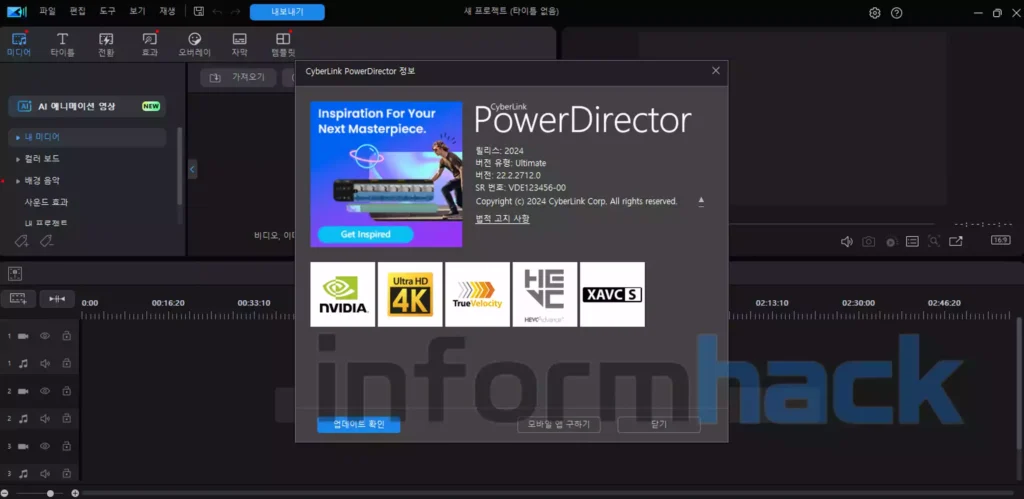Open the 법적 고지 사항 link
This screenshot has height=499, width=1024.
click(x=502, y=218)
